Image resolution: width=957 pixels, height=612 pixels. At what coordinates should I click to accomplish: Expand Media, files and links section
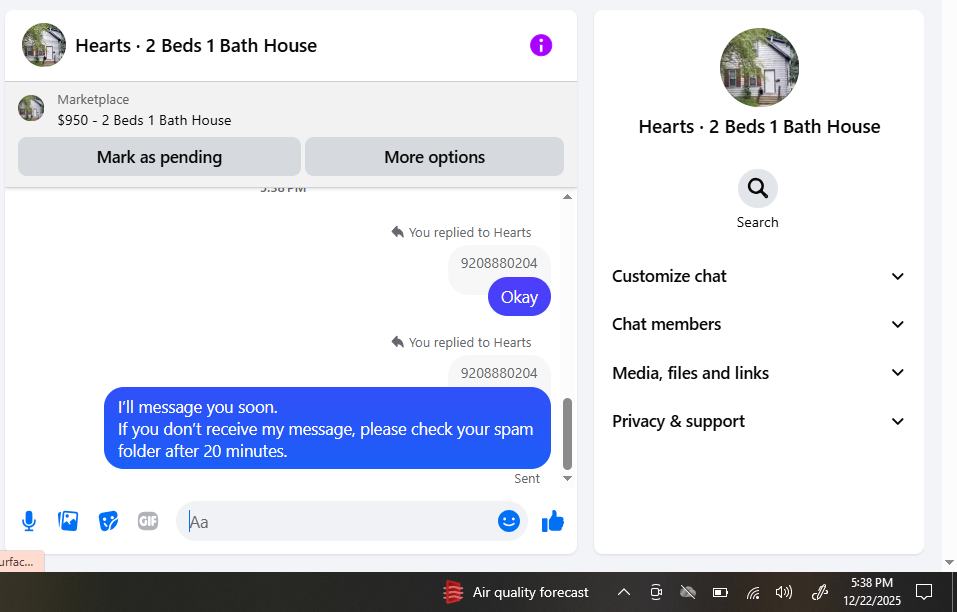[758, 373]
